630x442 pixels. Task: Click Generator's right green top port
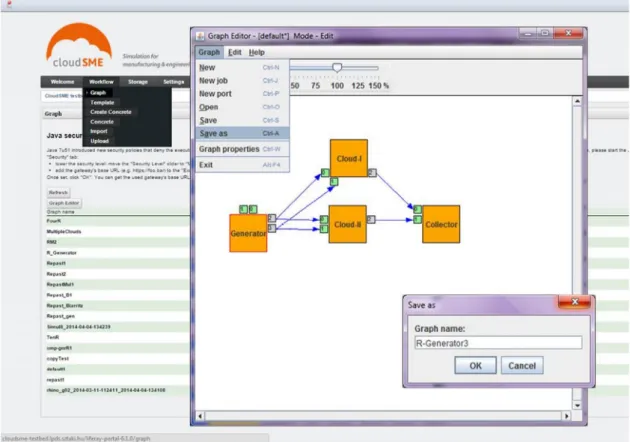pos(253,209)
